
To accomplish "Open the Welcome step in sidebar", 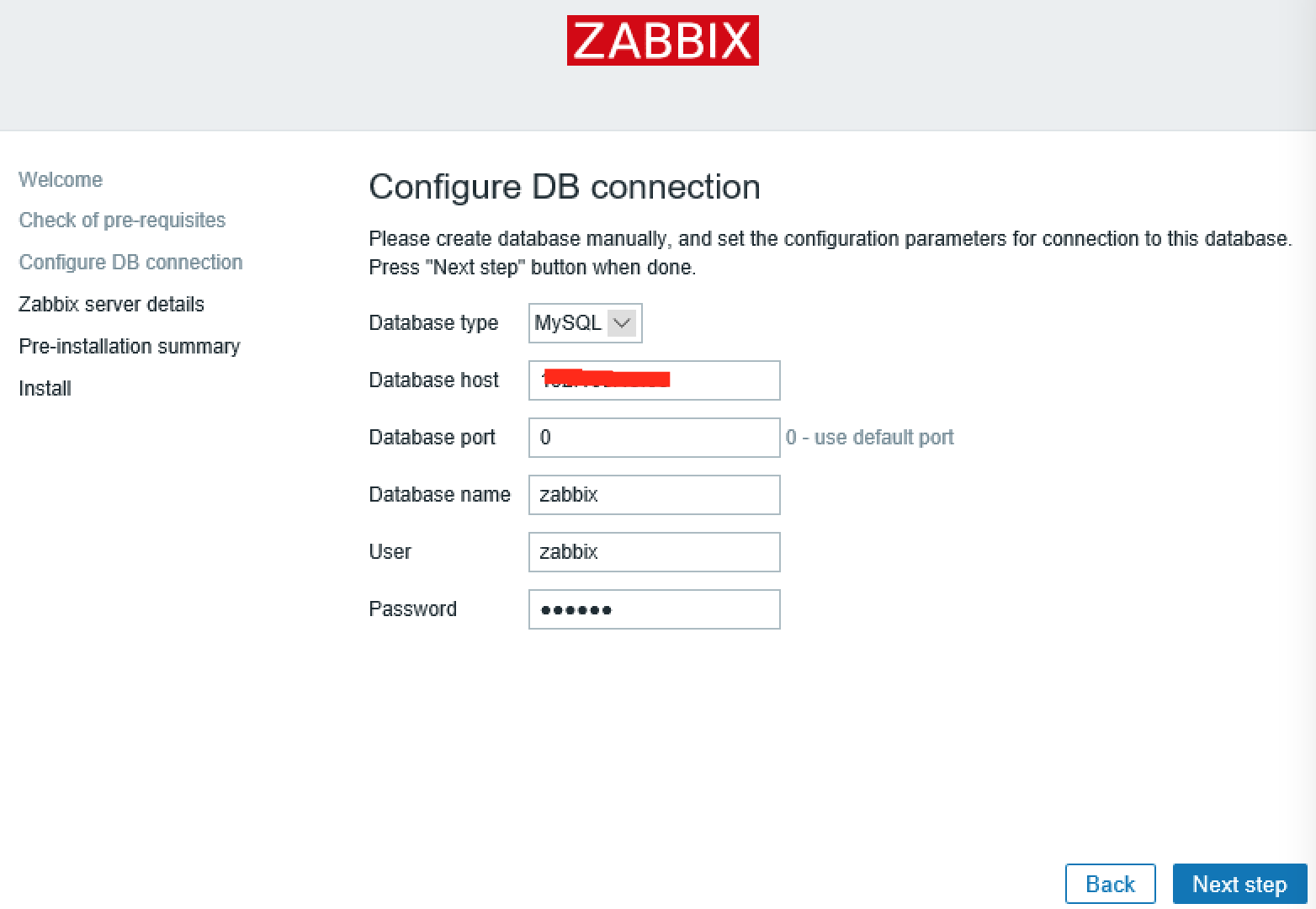I will click(x=61, y=179).
